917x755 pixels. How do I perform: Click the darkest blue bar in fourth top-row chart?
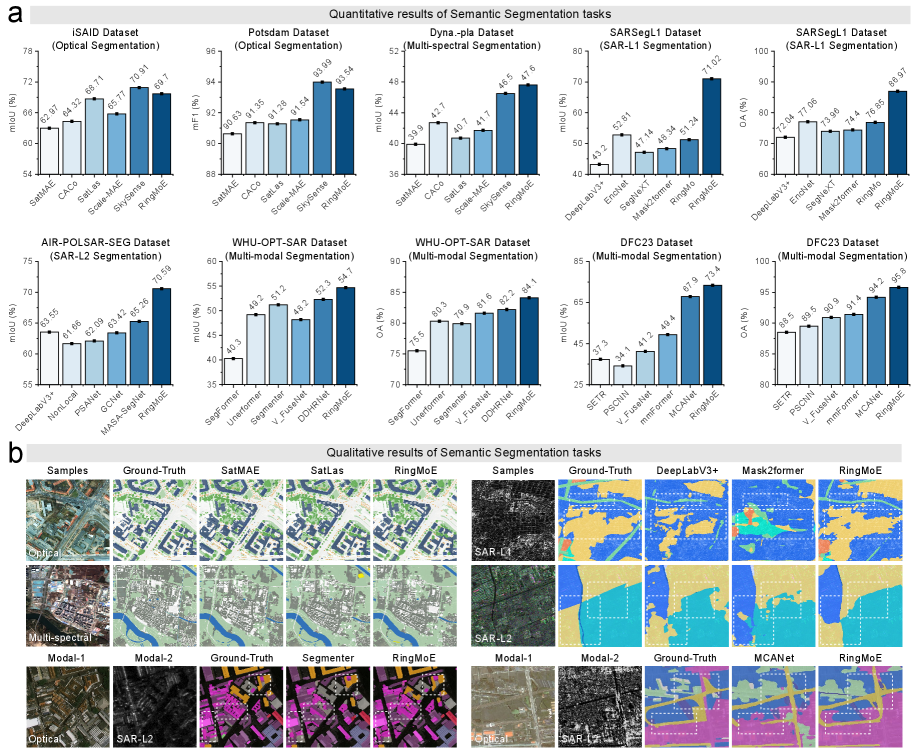coord(711,126)
